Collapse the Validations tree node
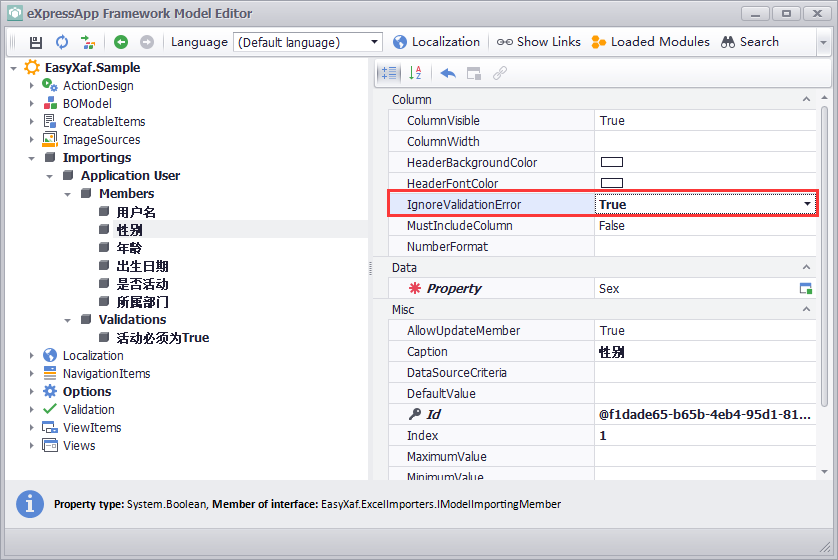Screen dimensions: 838x560 [x=68, y=320]
